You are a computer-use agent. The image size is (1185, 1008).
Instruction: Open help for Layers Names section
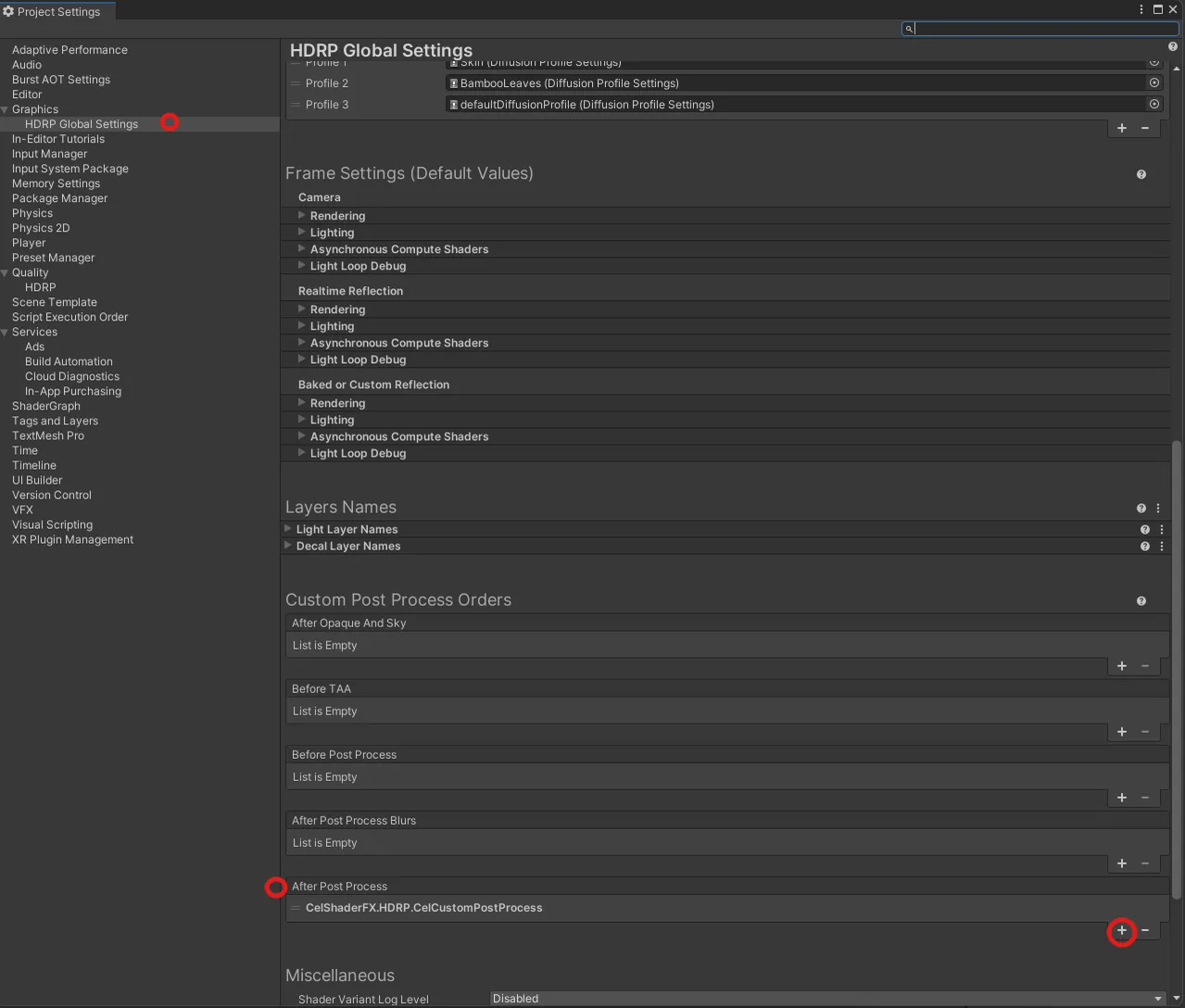pos(1141,509)
